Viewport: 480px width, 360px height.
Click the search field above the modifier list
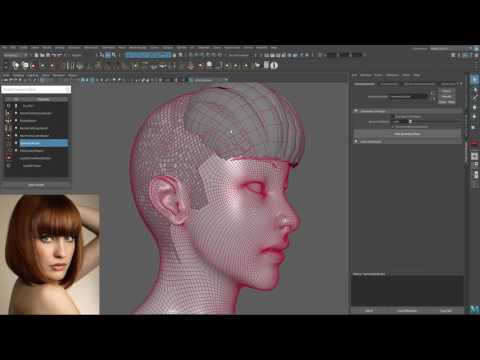[x=36, y=89]
